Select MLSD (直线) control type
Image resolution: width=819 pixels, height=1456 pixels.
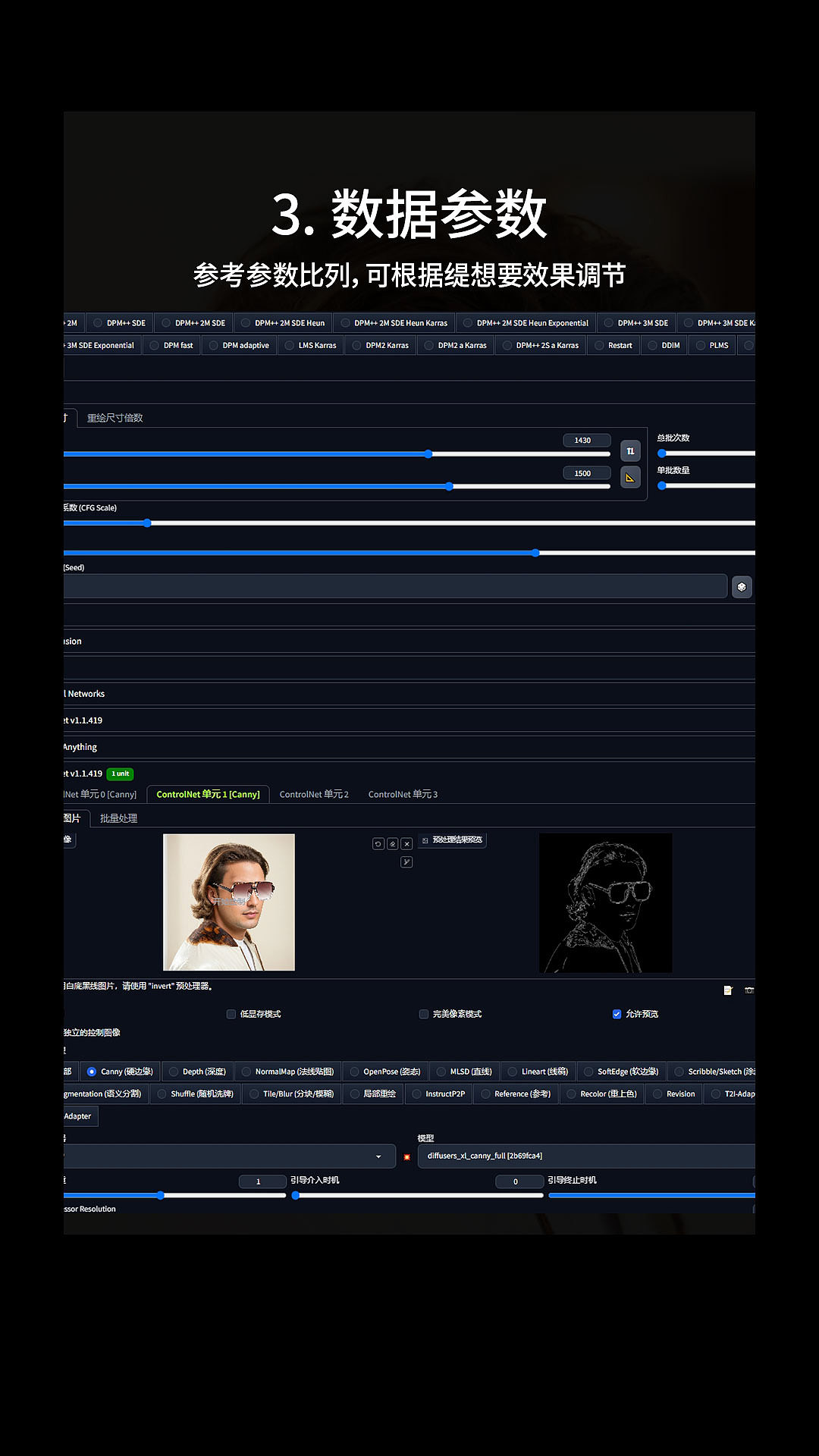(464, 1072)
